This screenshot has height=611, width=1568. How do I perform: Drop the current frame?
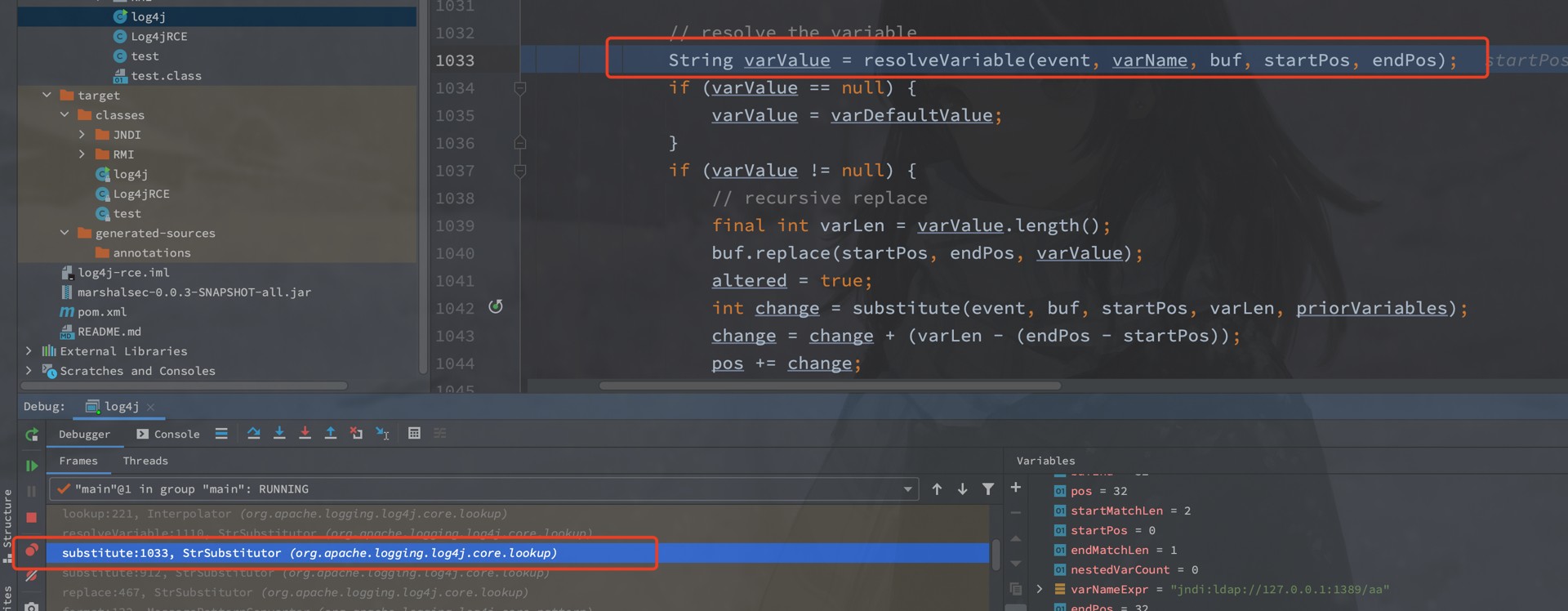pyautogui.click(x=356, y=434)
